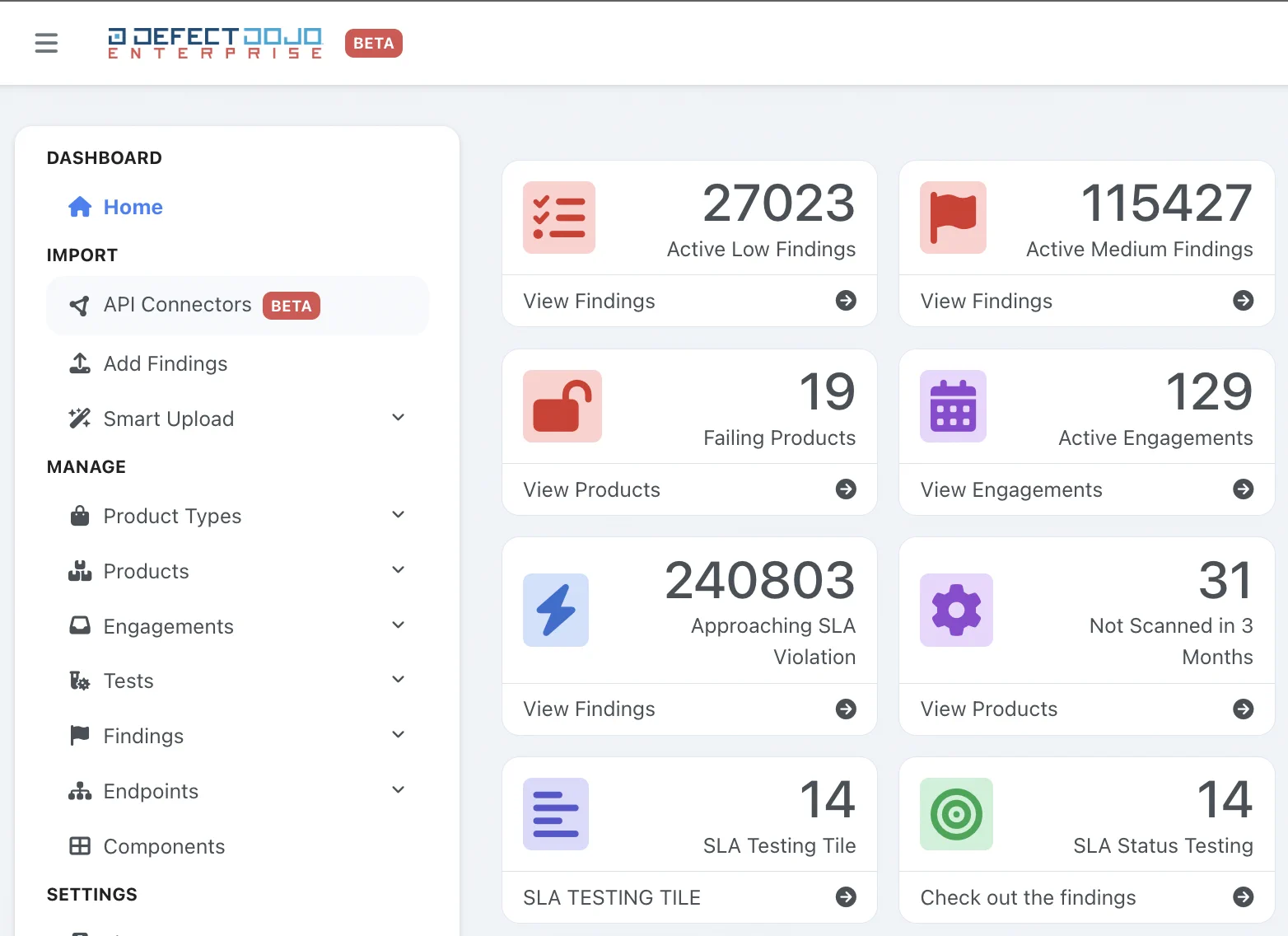
Task: Click the unlocked padlock Failing Products icon
Action: [562, 406]
